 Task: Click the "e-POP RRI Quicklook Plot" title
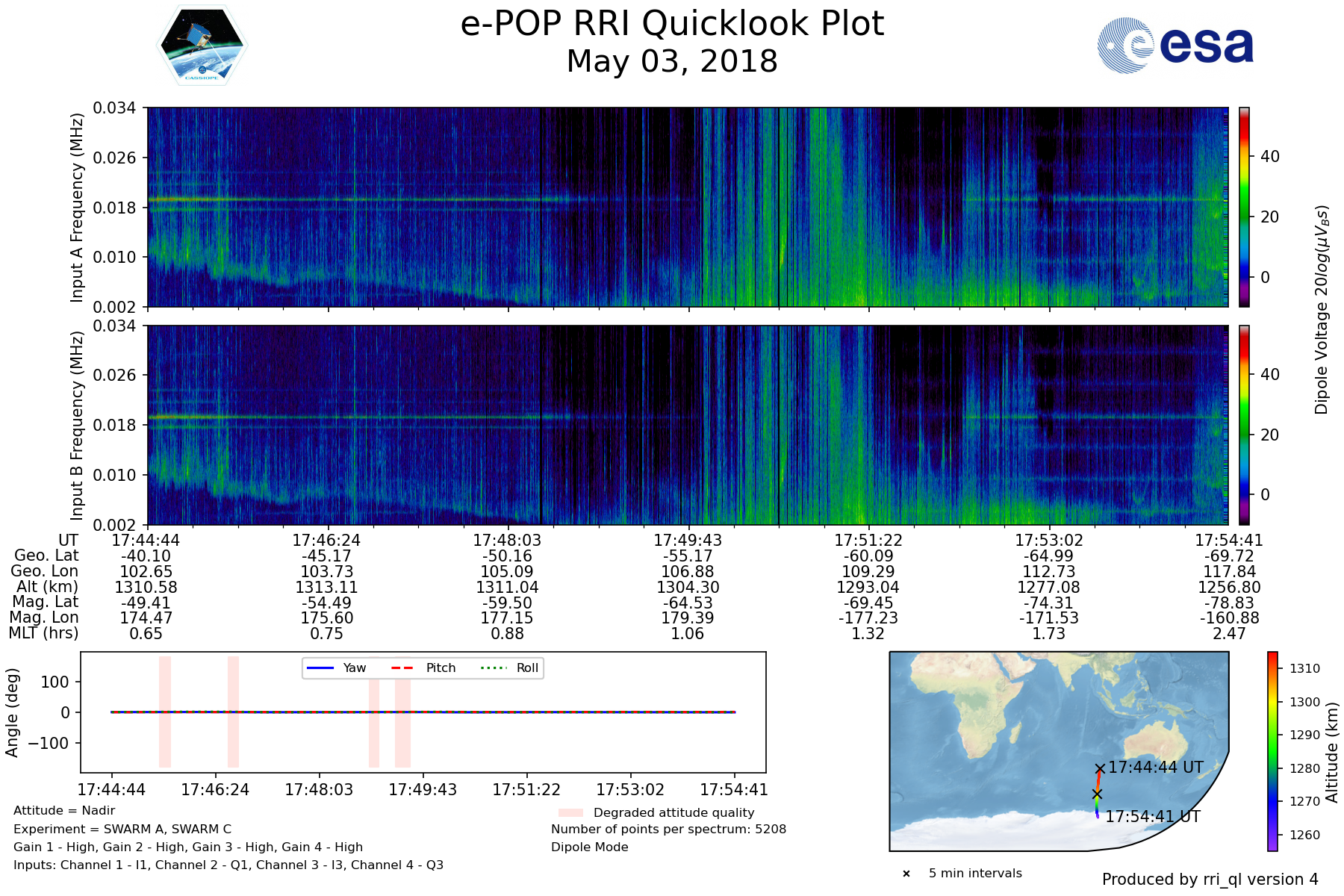point(672,24)
